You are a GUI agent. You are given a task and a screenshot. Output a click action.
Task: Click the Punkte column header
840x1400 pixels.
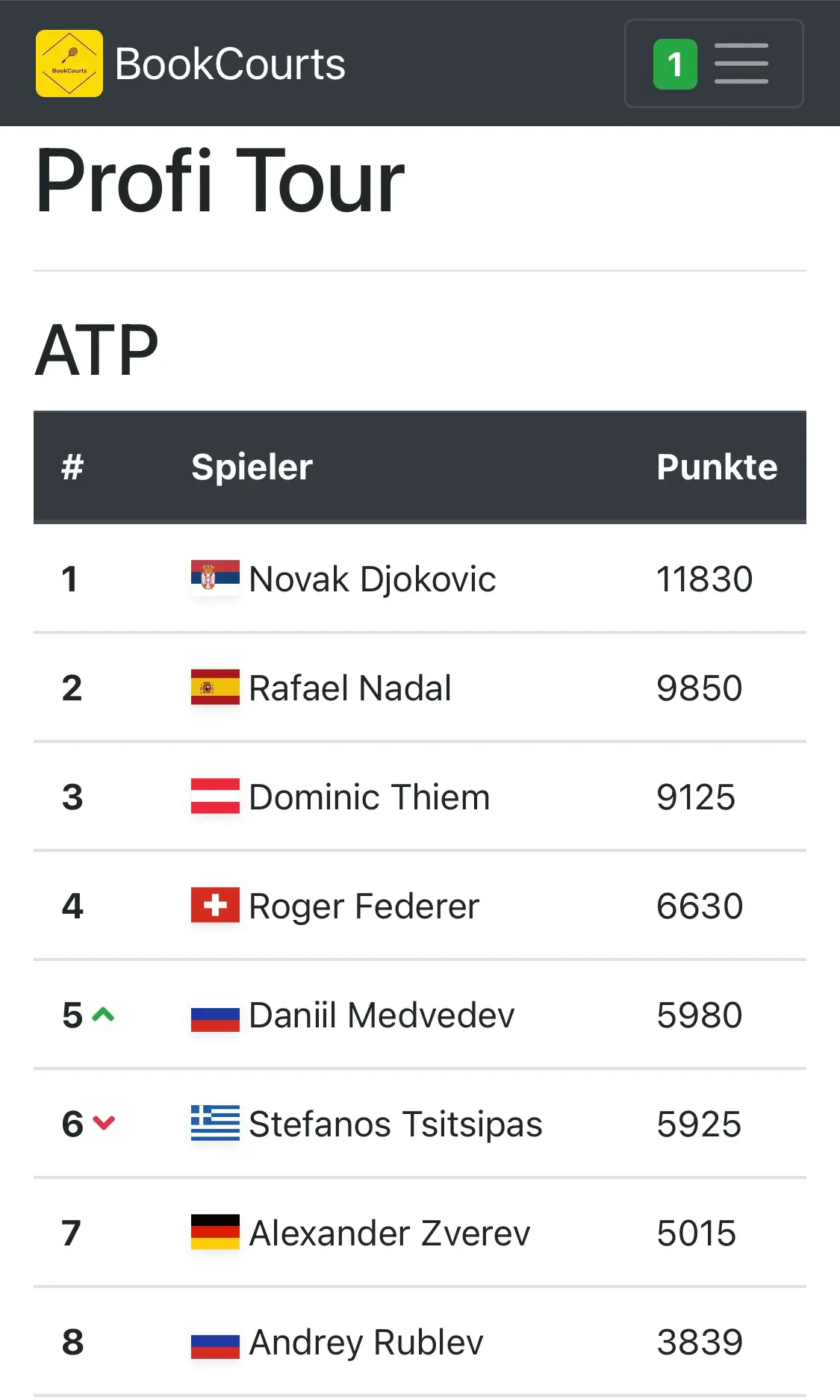tap(717, 467)
